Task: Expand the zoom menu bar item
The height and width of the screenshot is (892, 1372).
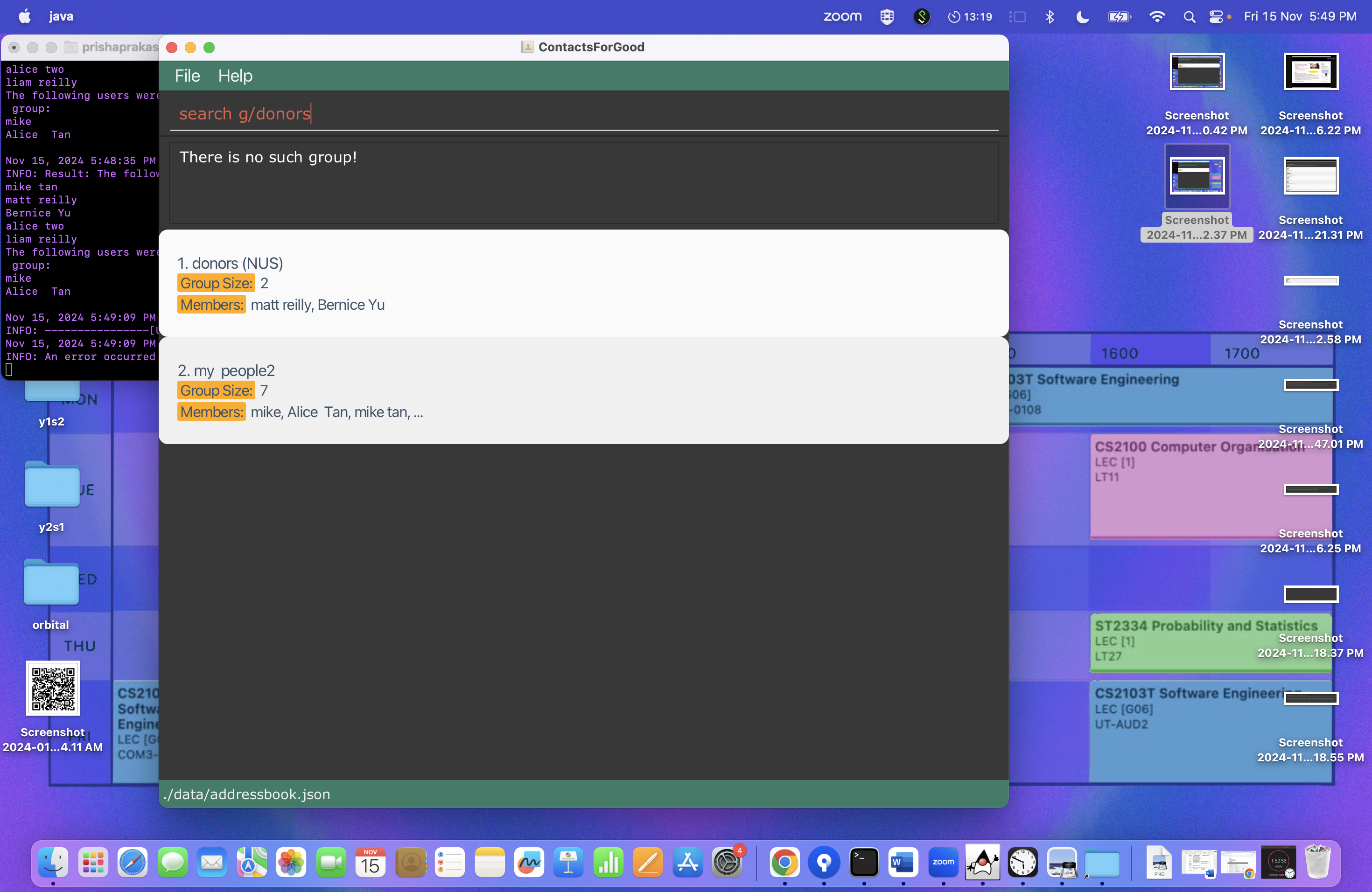Action: (842, 17)
